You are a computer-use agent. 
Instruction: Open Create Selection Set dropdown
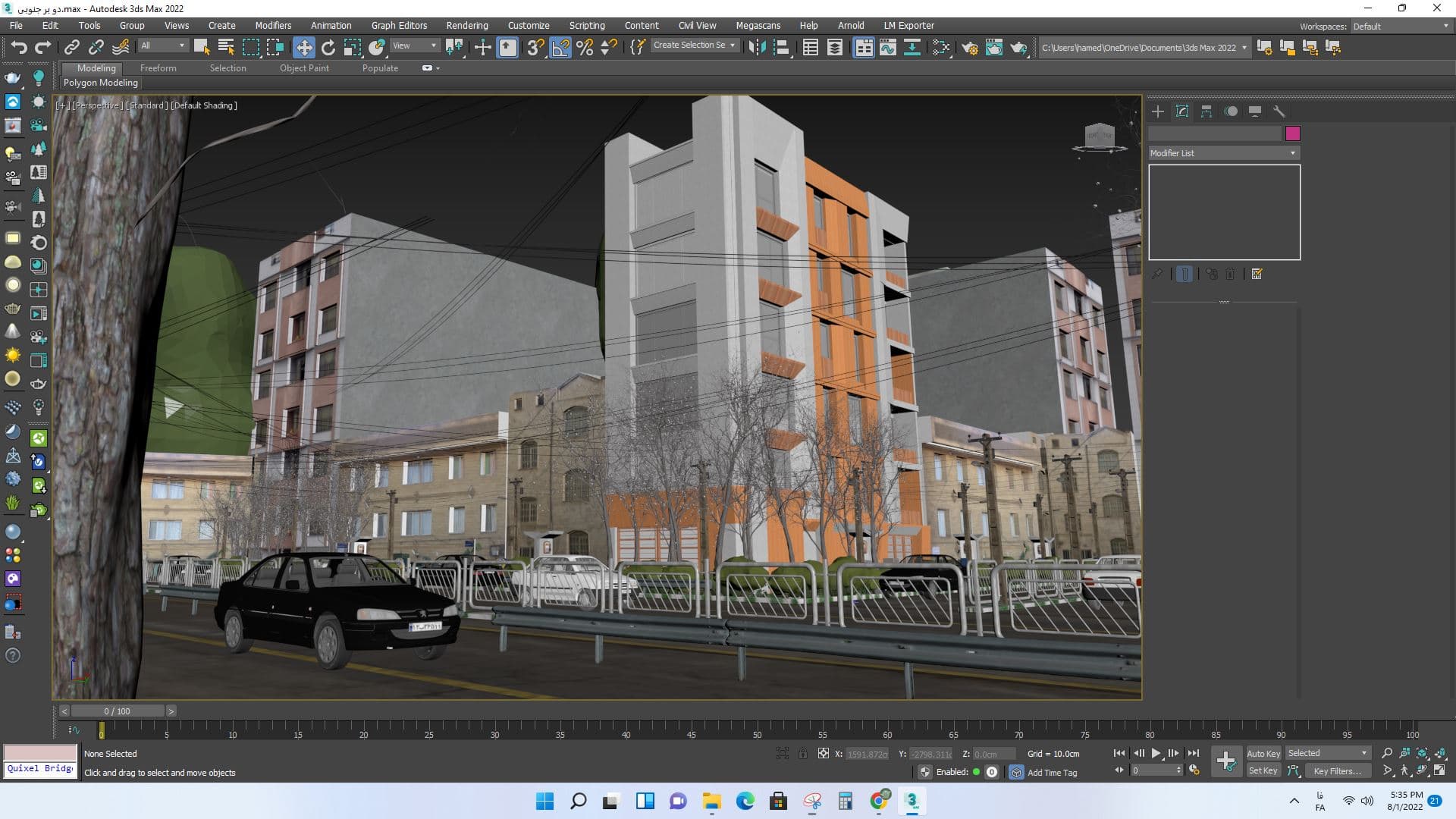tap(695, 45)
